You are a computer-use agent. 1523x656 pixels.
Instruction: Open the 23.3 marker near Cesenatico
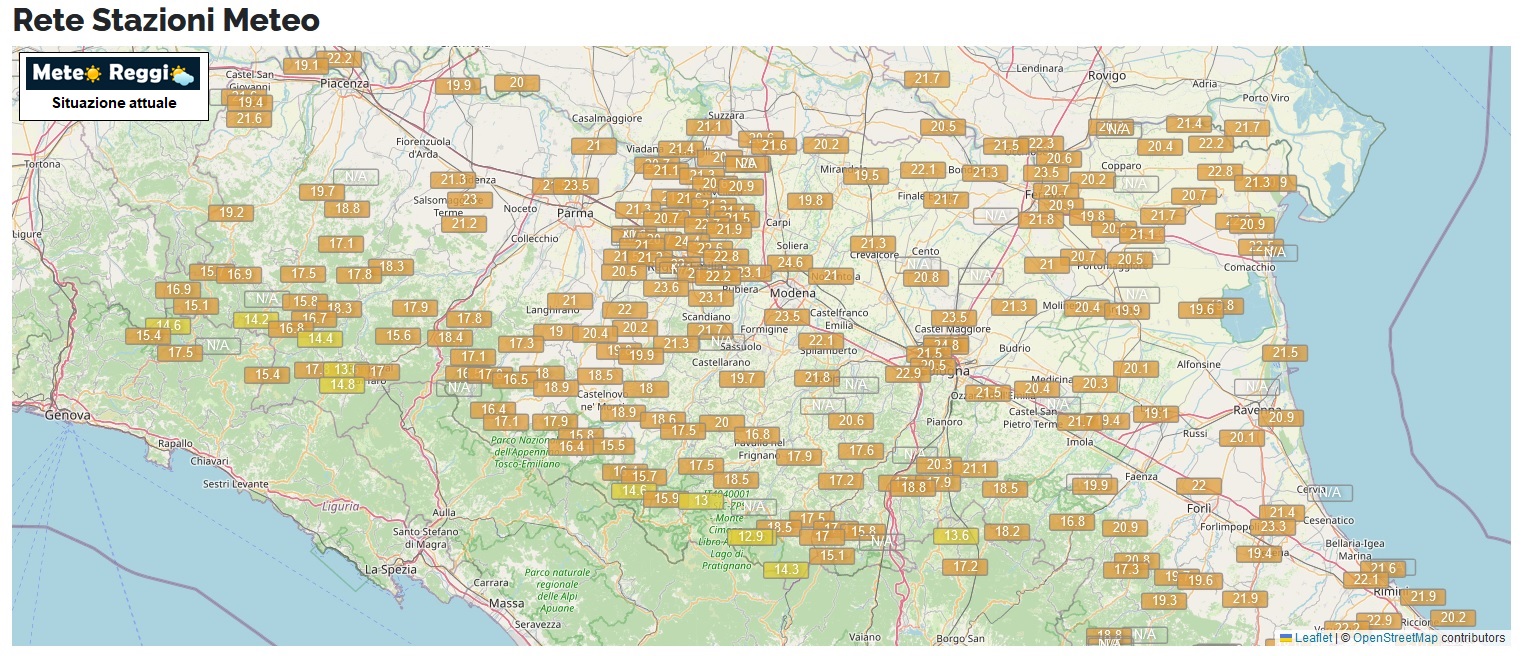1272,527
